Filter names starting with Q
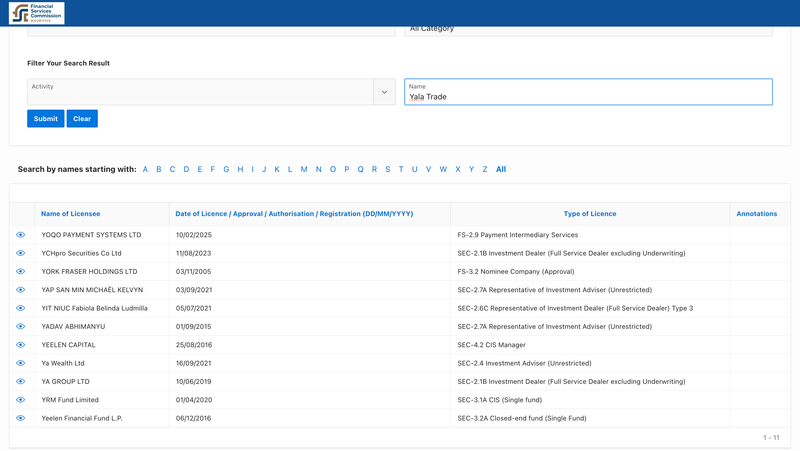Viewport: 800px width, 451px height. point(360,169)
